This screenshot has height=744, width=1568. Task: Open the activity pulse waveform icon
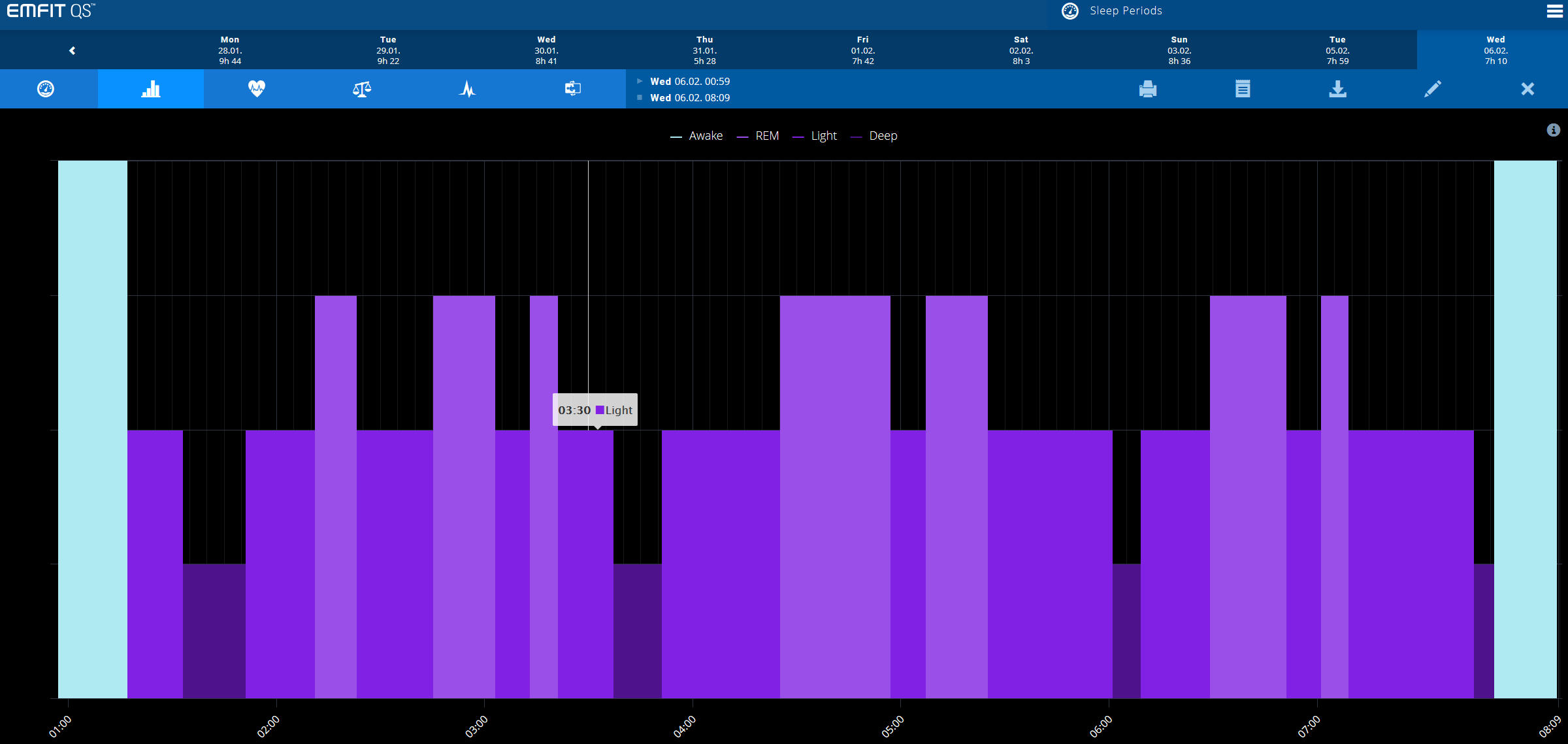click(467, 89)
